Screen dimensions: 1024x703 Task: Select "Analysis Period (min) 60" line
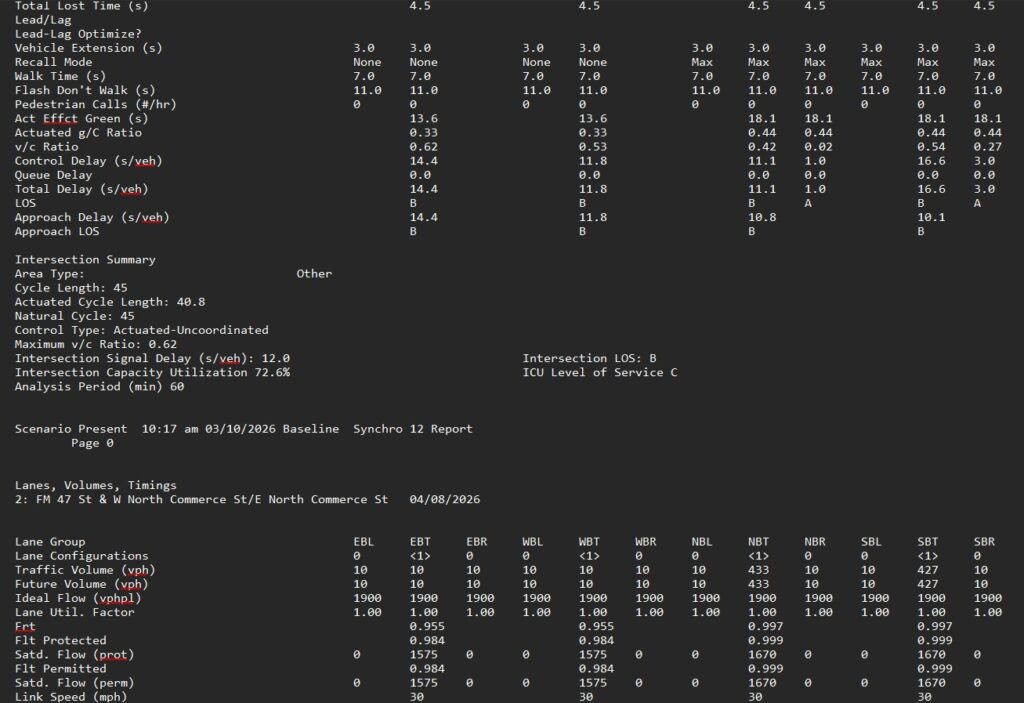click(99, 387)
